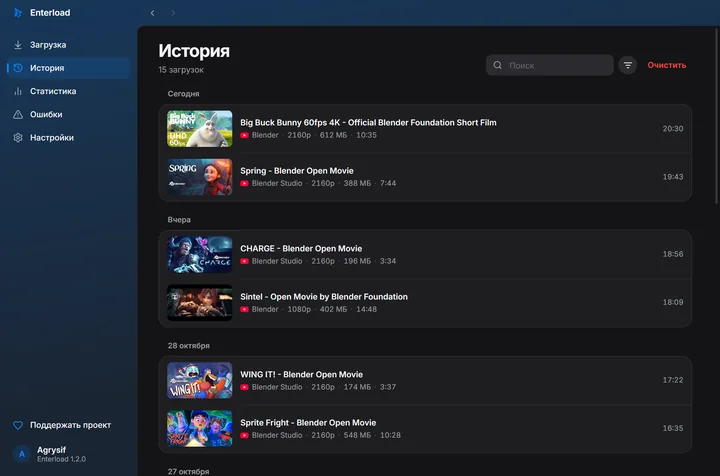Screen dimensions: 720x476
Task: Select title 'WING IT! - Blender Open Movie'
Action: pyautogui.click(x=301, y=375)
